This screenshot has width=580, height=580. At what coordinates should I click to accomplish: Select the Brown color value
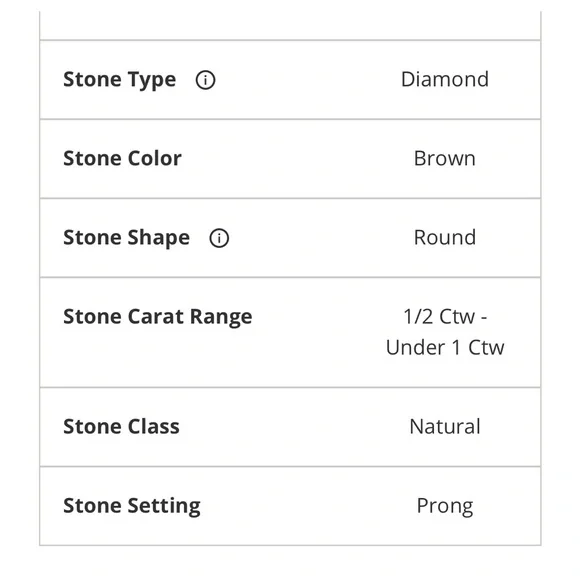445,158
